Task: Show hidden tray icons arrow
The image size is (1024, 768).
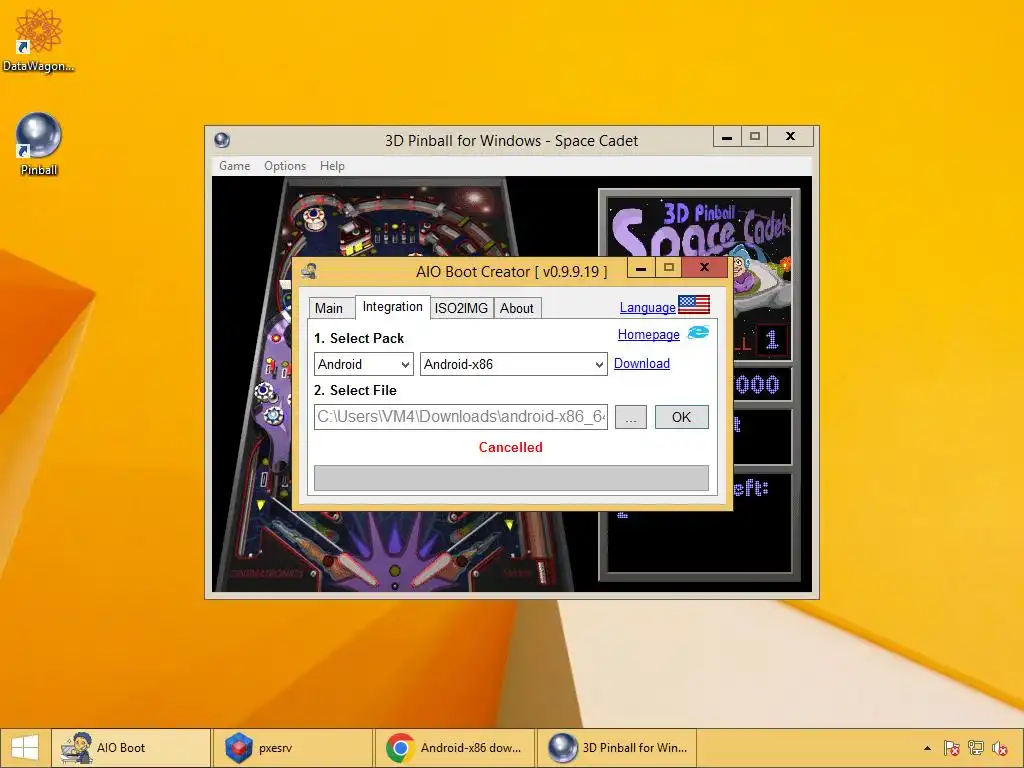Action: (x=927, y=748)
